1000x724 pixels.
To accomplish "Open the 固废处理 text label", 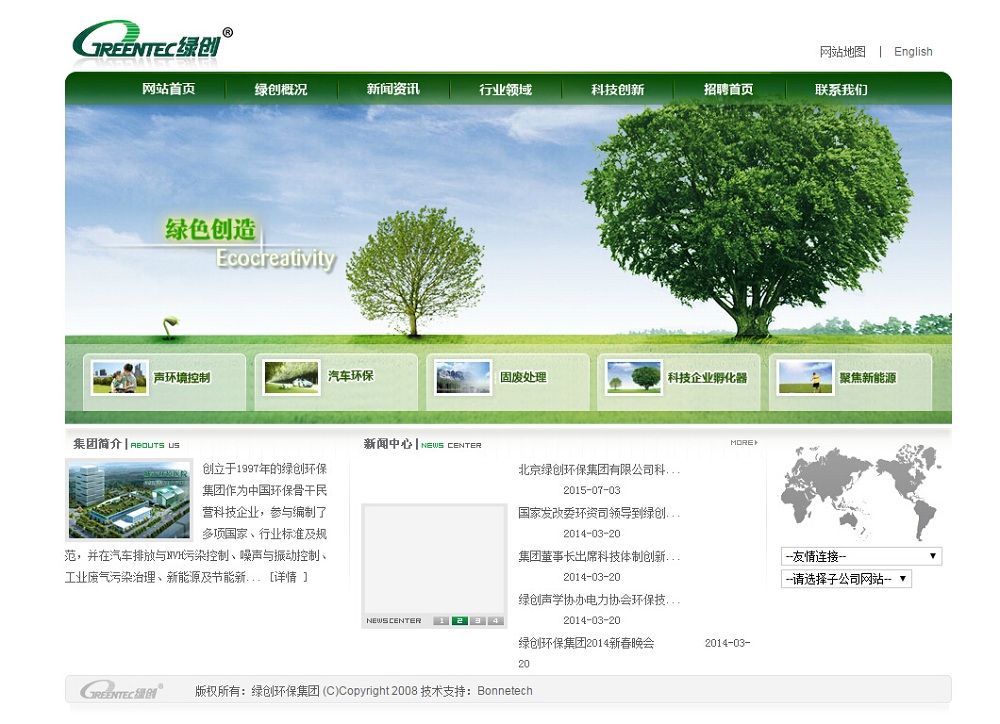I will (523, 377).
